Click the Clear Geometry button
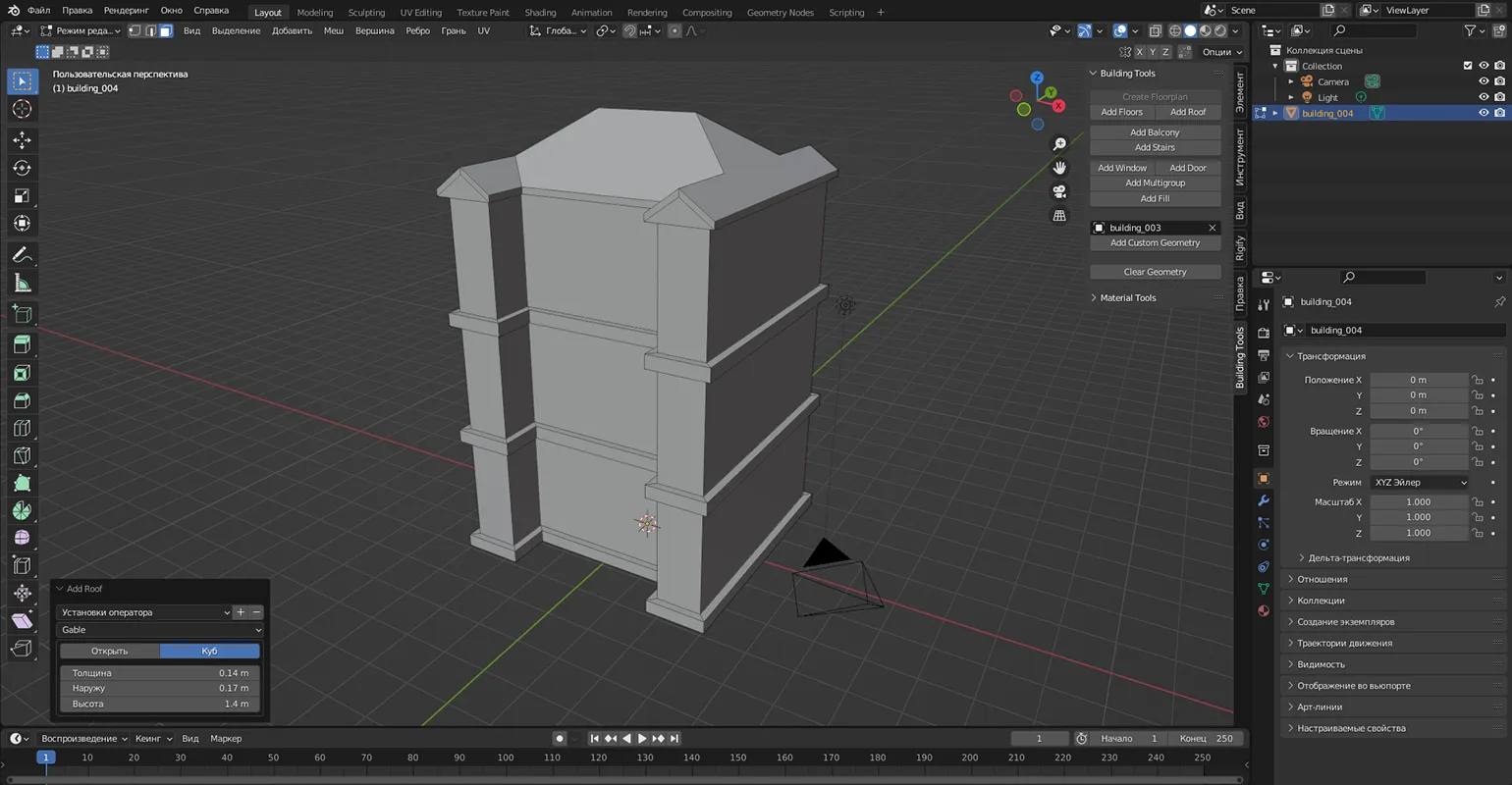This screenshot has height=785, width=1512. (x=1155, y=272)
